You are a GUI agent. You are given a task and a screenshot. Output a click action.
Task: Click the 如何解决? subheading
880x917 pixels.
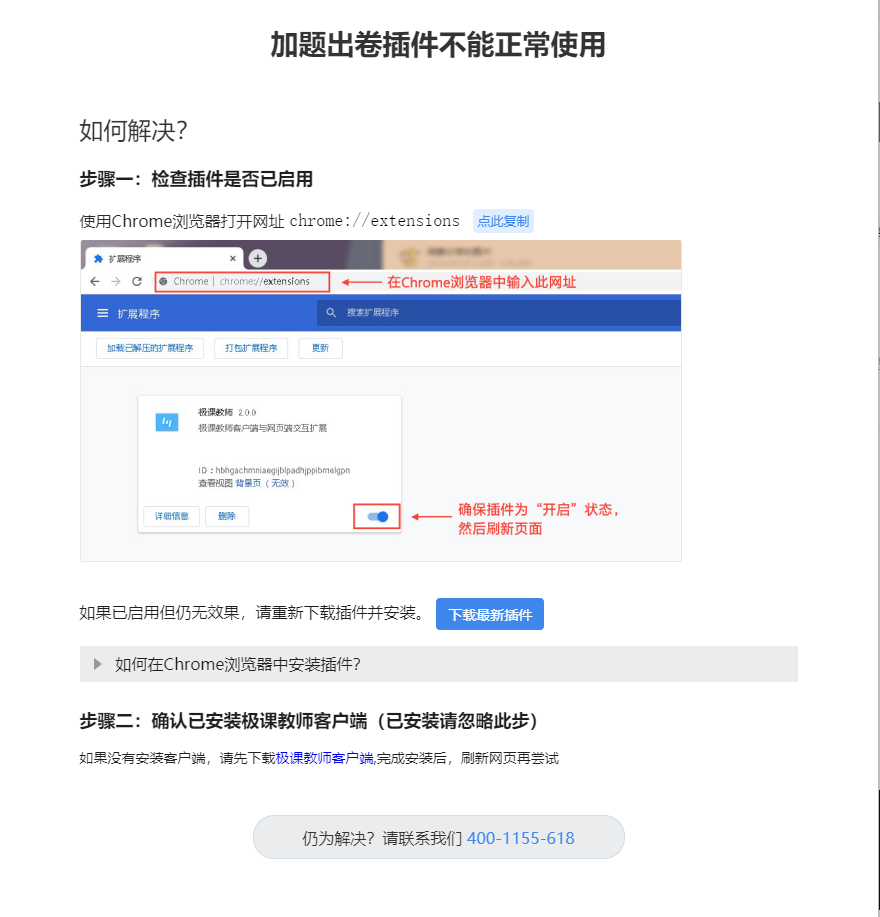tap(133, 130)
